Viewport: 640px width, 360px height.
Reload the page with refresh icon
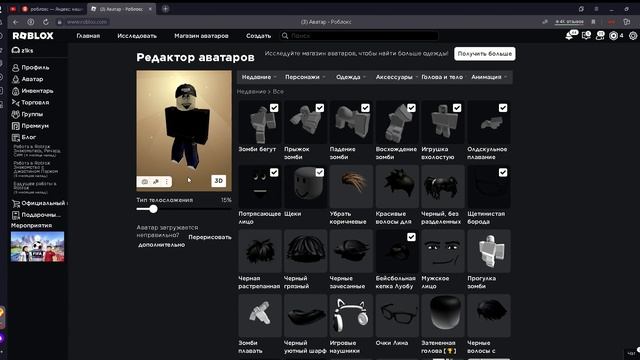coord(45,22)
